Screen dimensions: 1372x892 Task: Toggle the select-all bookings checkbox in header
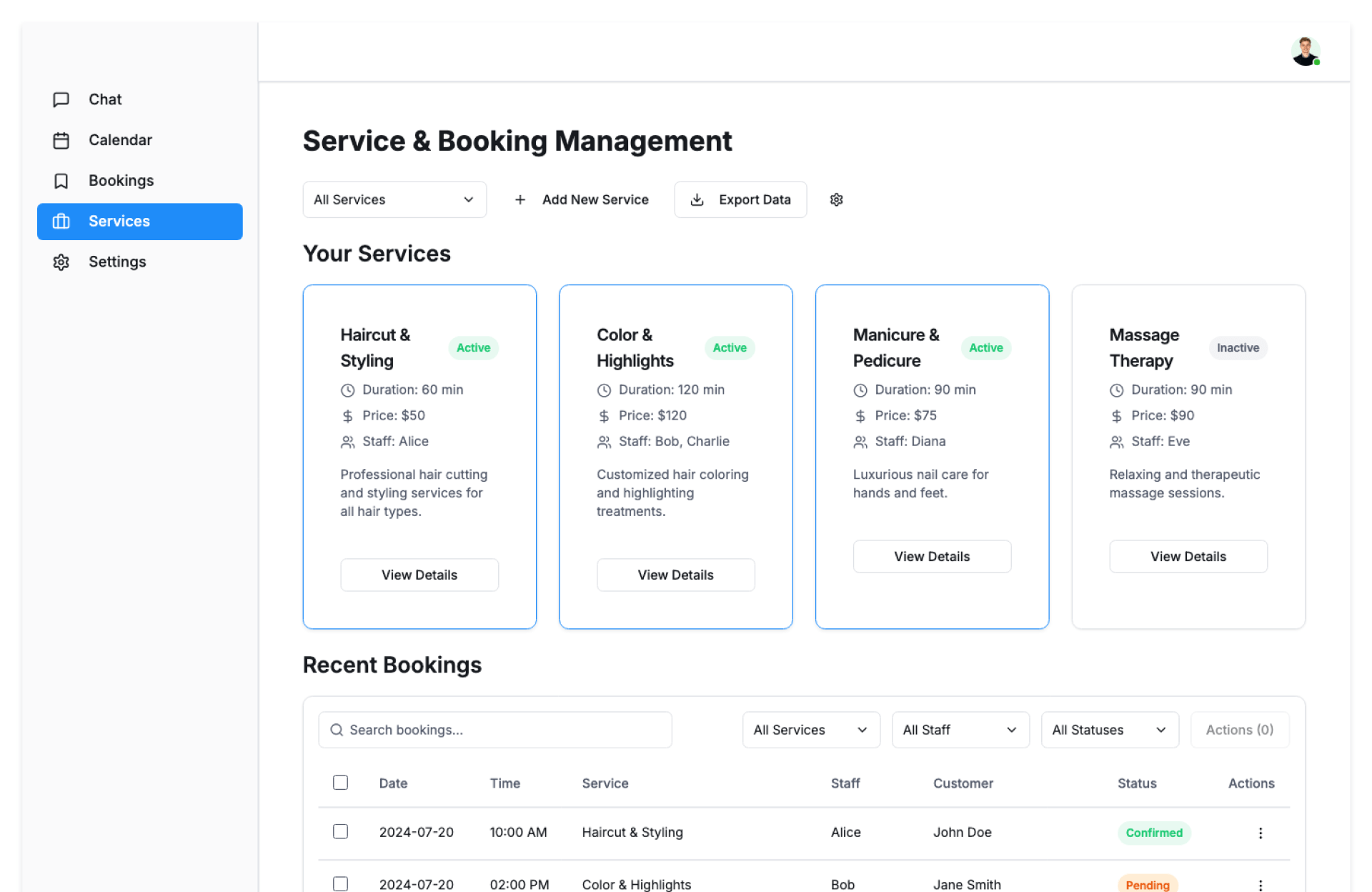point(340,783)
